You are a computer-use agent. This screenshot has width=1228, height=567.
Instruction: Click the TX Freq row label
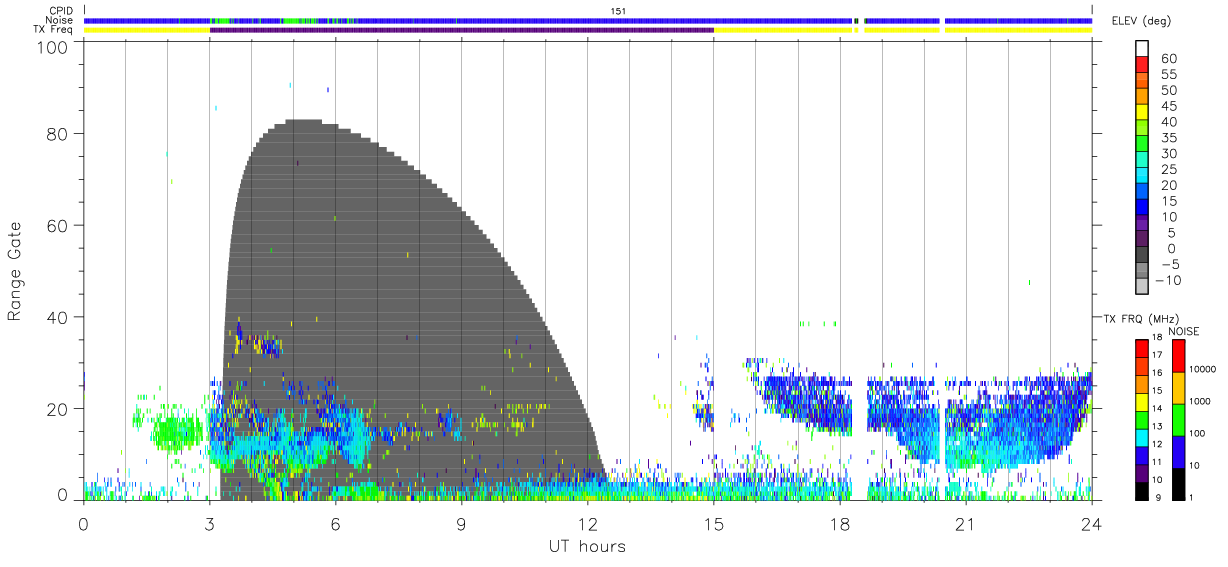coord(53,30)
